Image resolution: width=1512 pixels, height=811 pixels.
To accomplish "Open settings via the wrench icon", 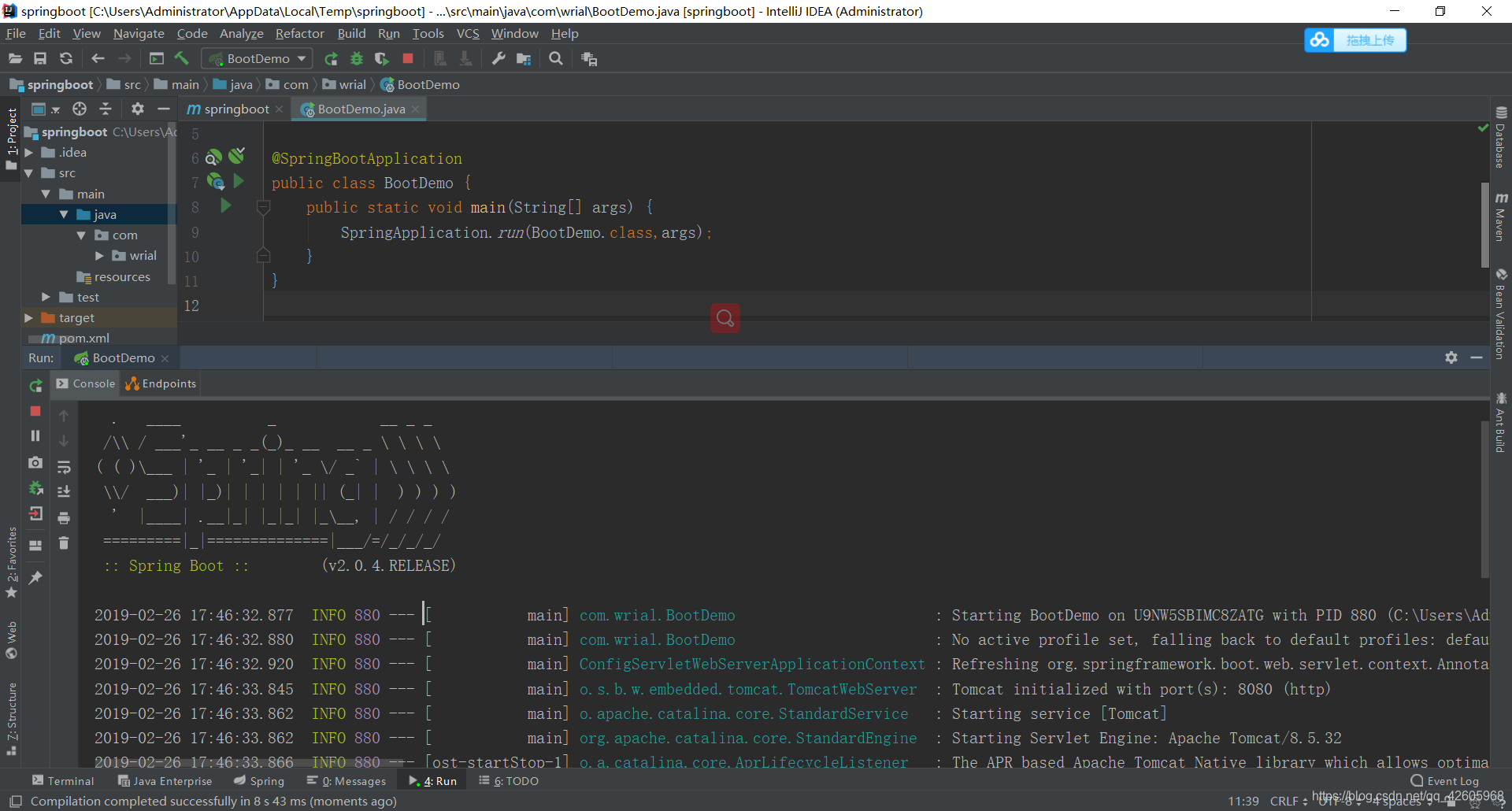I will click(x=498, y=59).
